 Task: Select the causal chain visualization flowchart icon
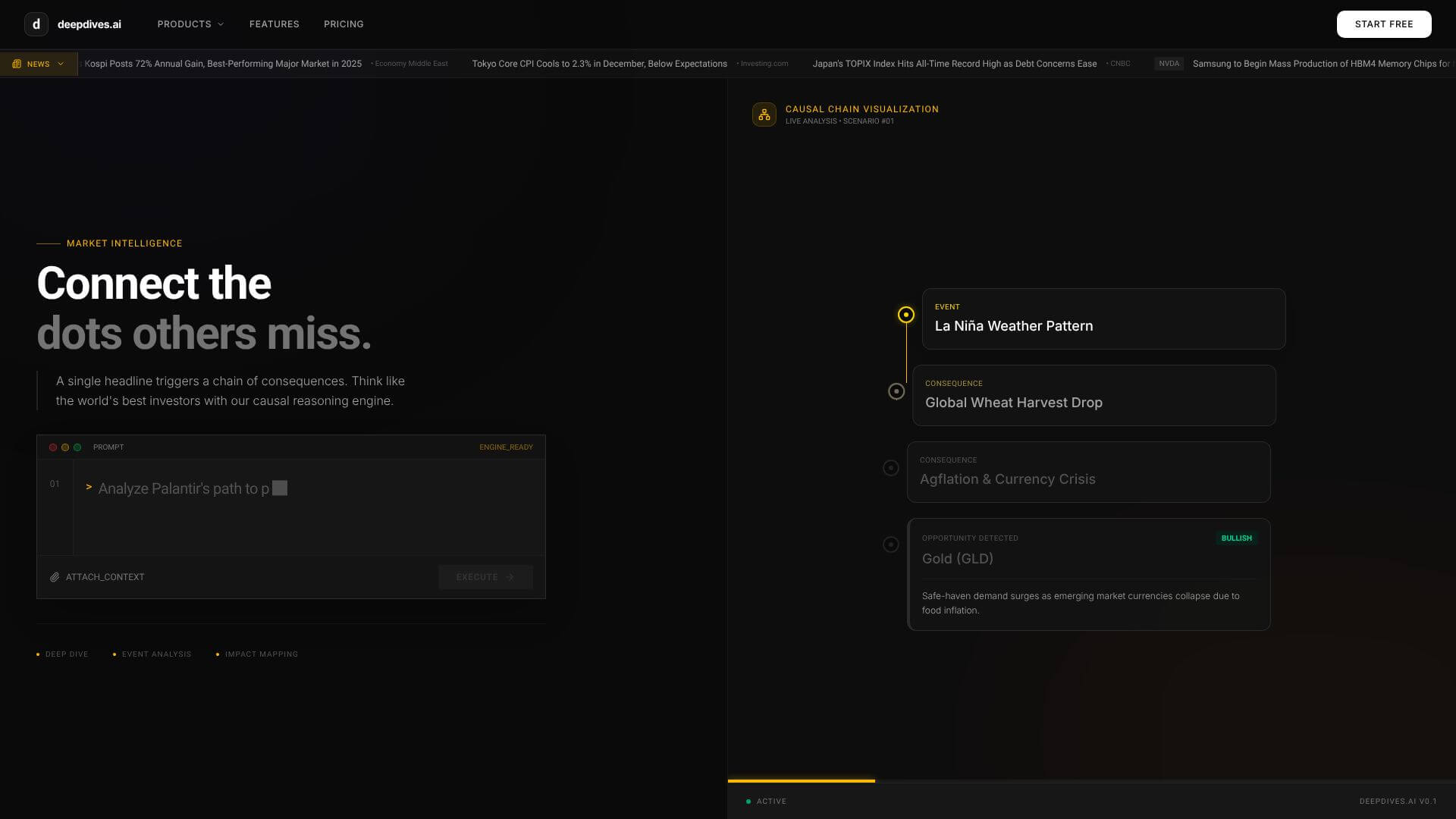tap(764, 114)
